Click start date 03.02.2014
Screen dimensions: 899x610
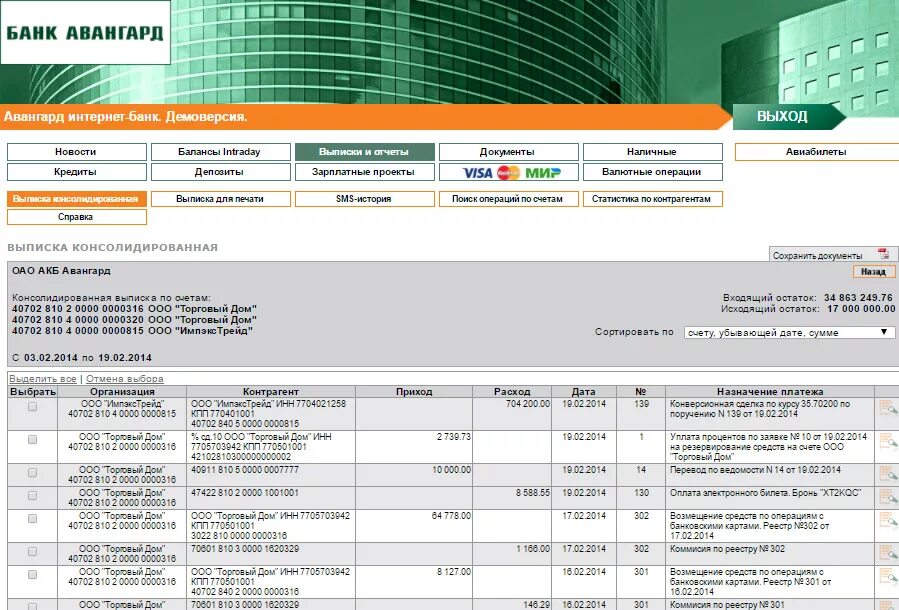click(50, 358)
